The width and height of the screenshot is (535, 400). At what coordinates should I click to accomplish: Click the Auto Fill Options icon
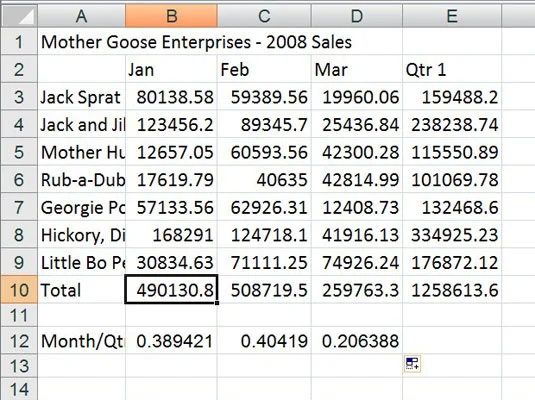click(x=412, y=364)
